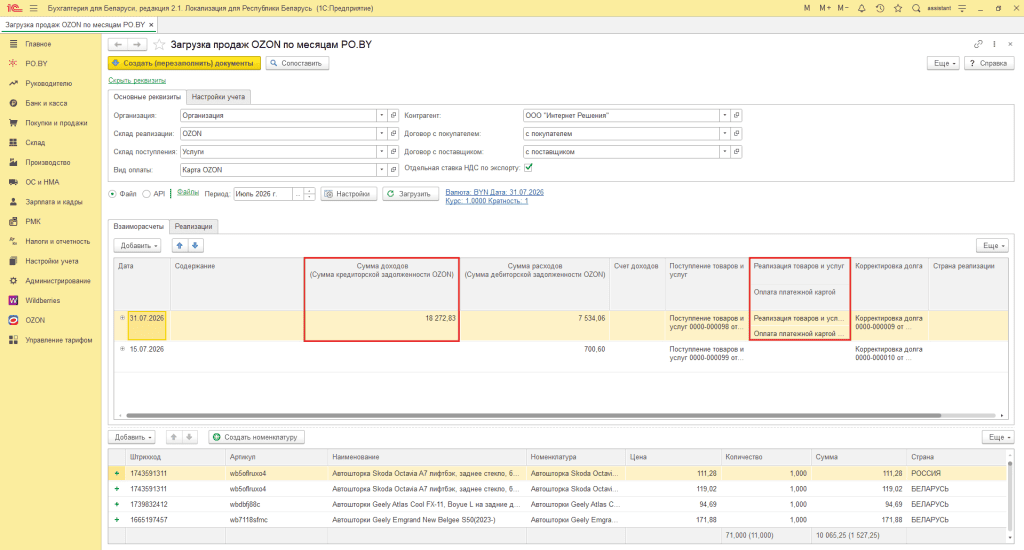Switch to Основные реквизиты tab
This screenshot has height=550, width=1024.
147,97
